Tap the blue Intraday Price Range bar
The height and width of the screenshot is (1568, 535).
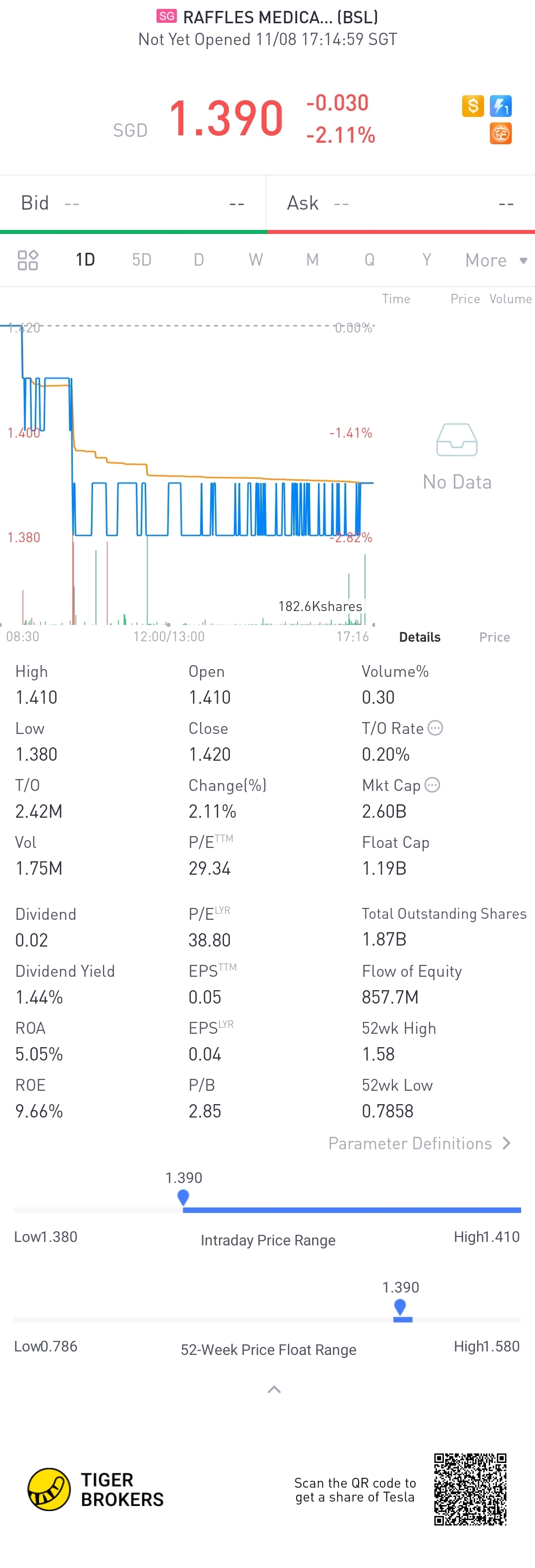(352, 1210)
